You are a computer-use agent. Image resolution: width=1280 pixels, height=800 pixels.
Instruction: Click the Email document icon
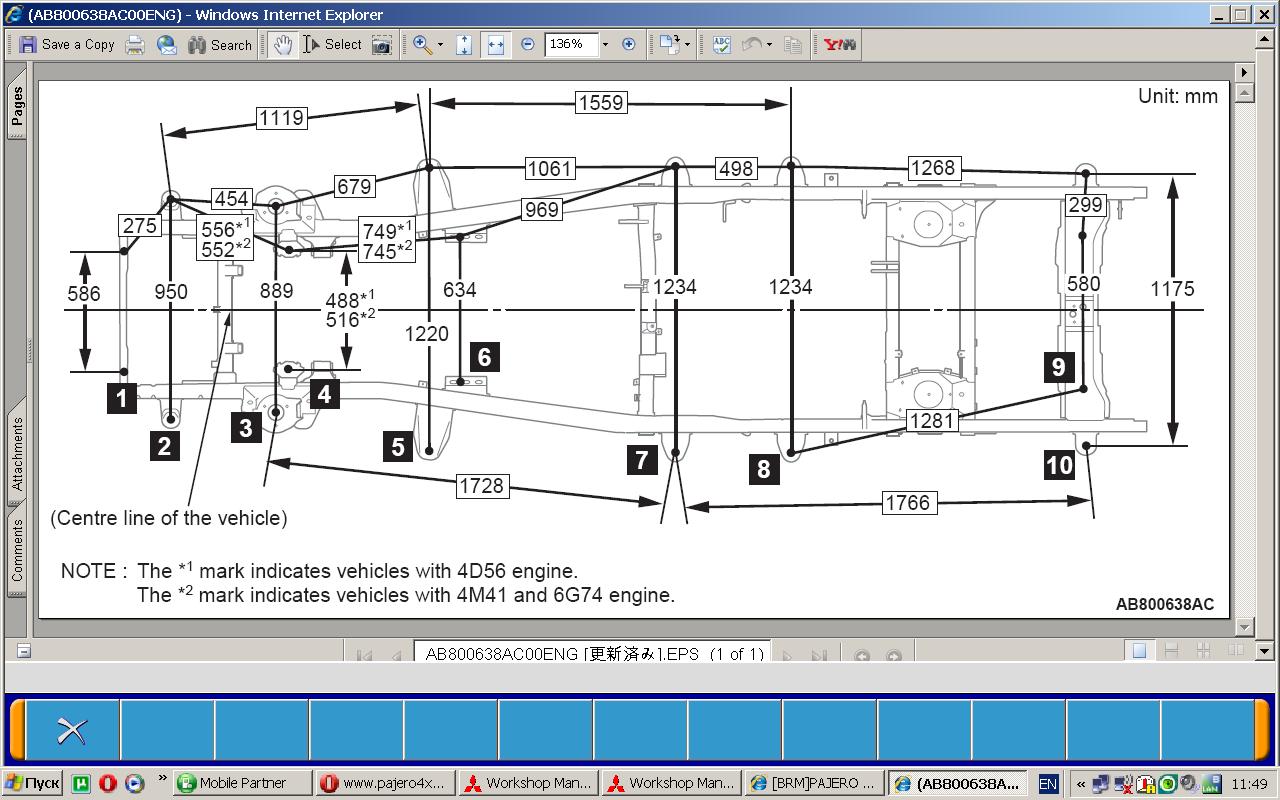167,44
